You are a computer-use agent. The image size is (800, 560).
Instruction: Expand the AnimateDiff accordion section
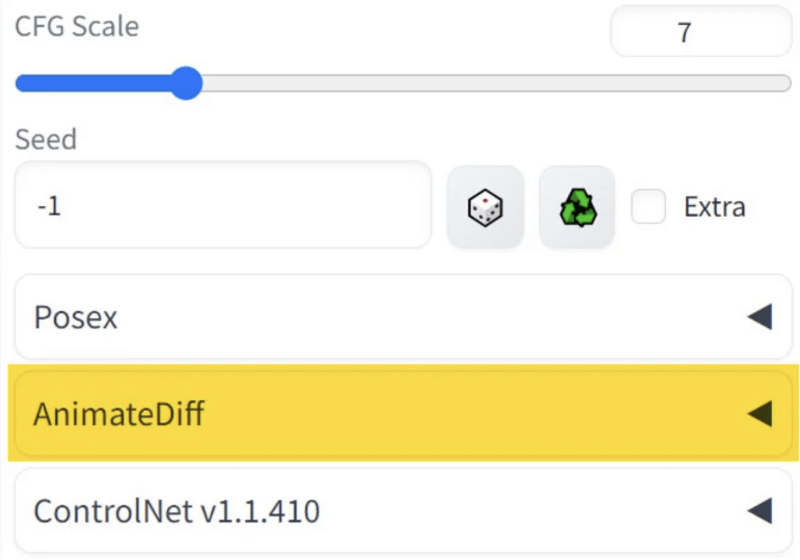tap(400, 413)
